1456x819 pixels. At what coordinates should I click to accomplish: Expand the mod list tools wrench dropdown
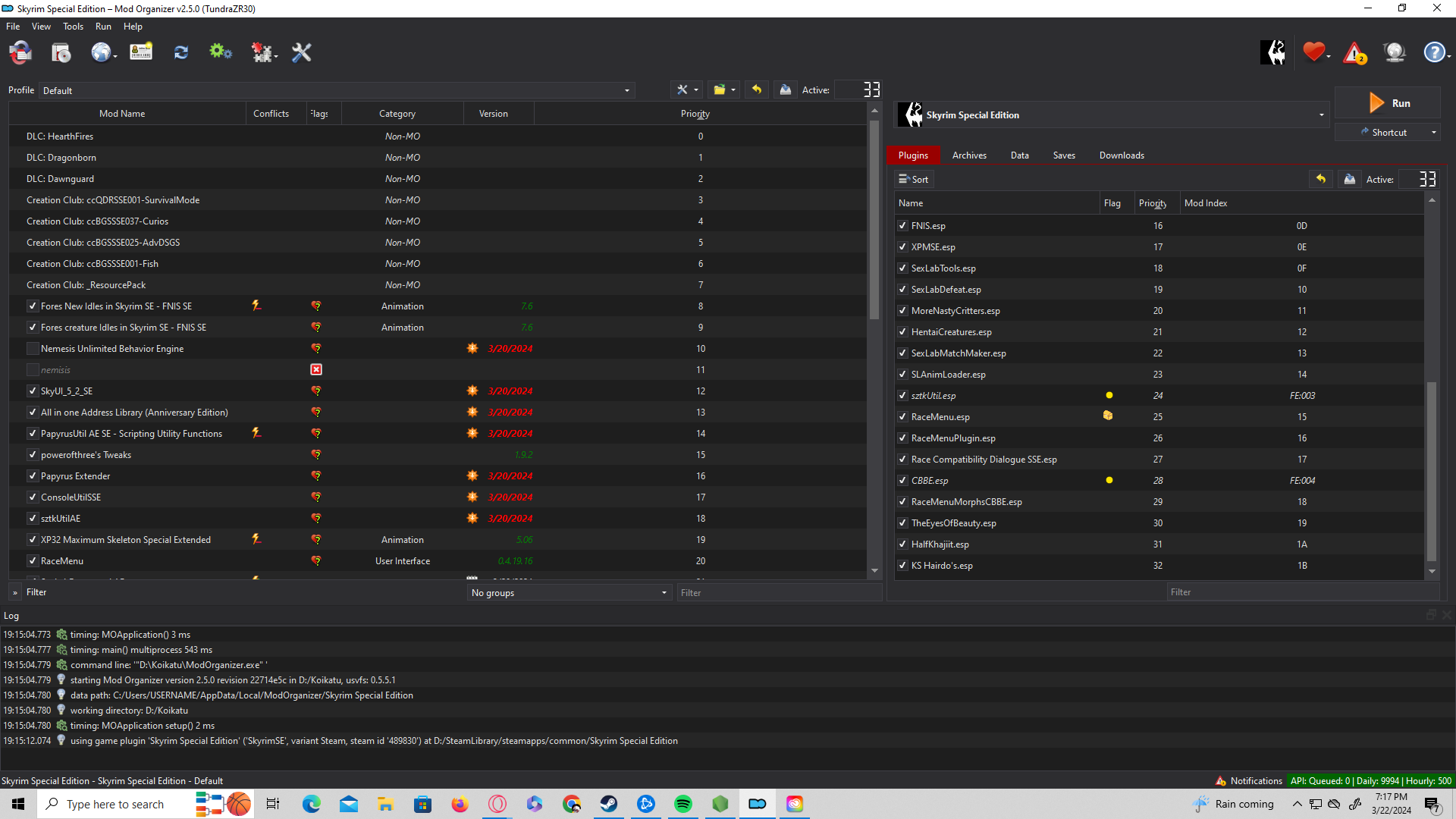(687, 89)
